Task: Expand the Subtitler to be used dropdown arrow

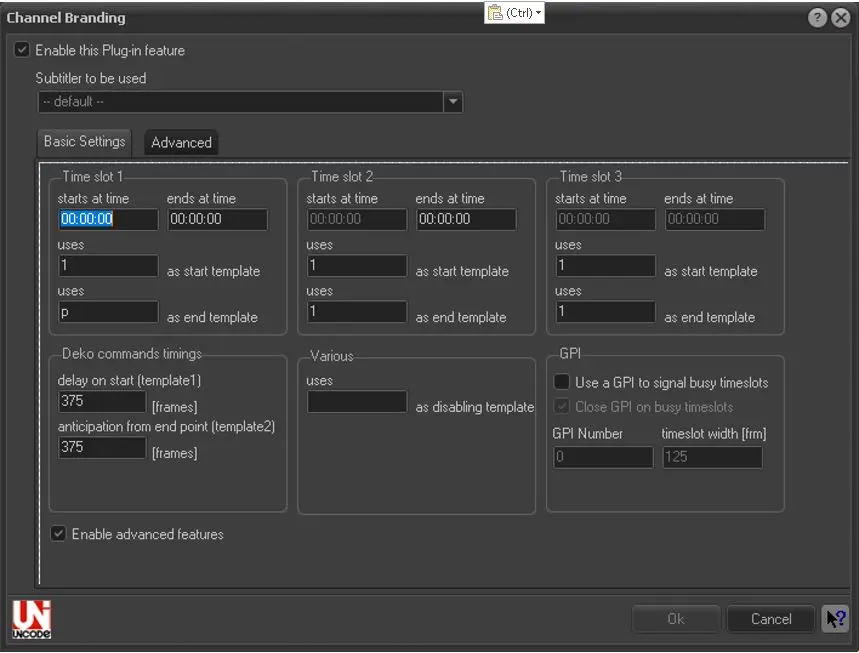Action: click(x=453, y=102)
